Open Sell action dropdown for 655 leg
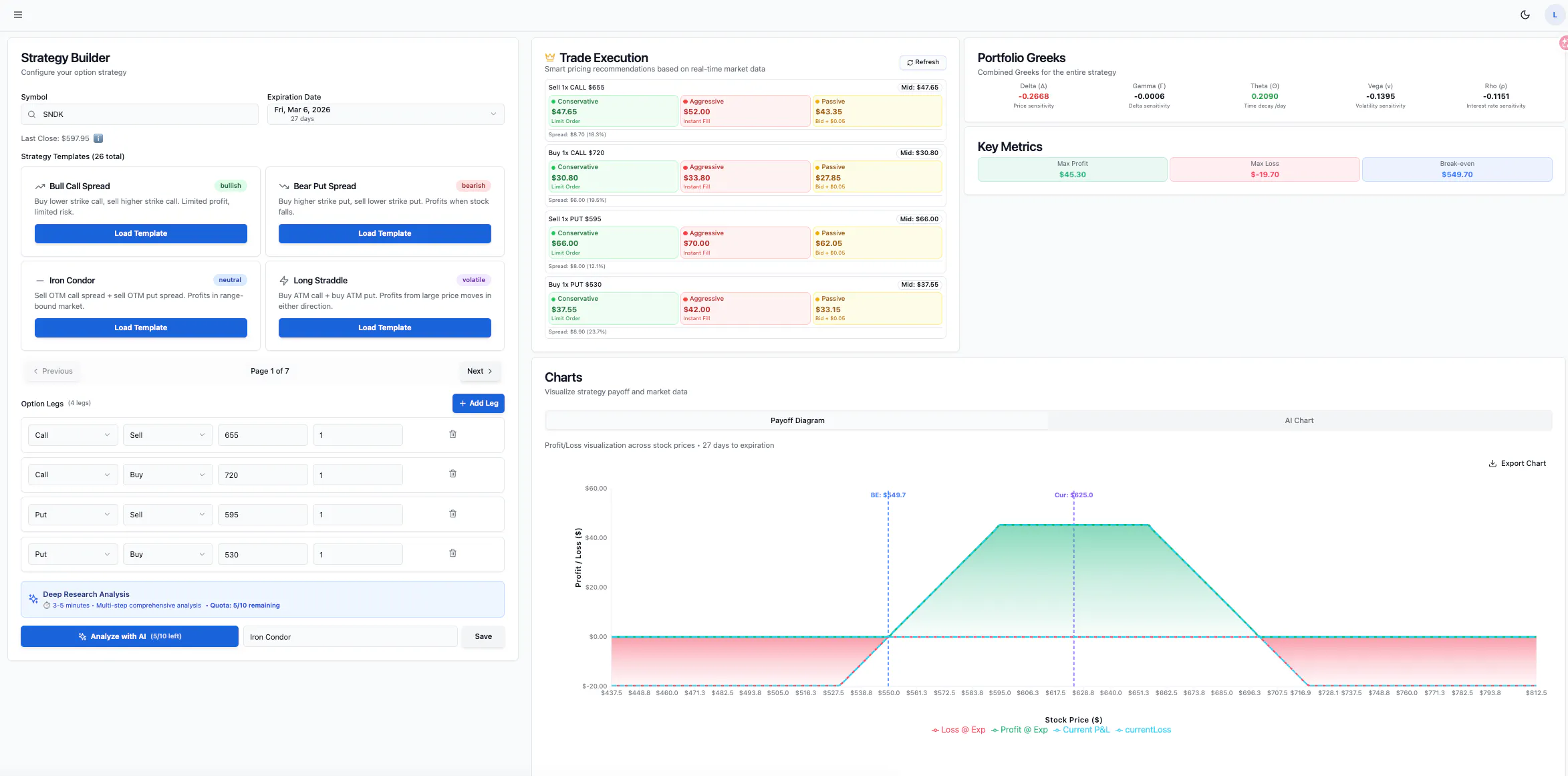1568x776 pixels. tap(168, 435)
